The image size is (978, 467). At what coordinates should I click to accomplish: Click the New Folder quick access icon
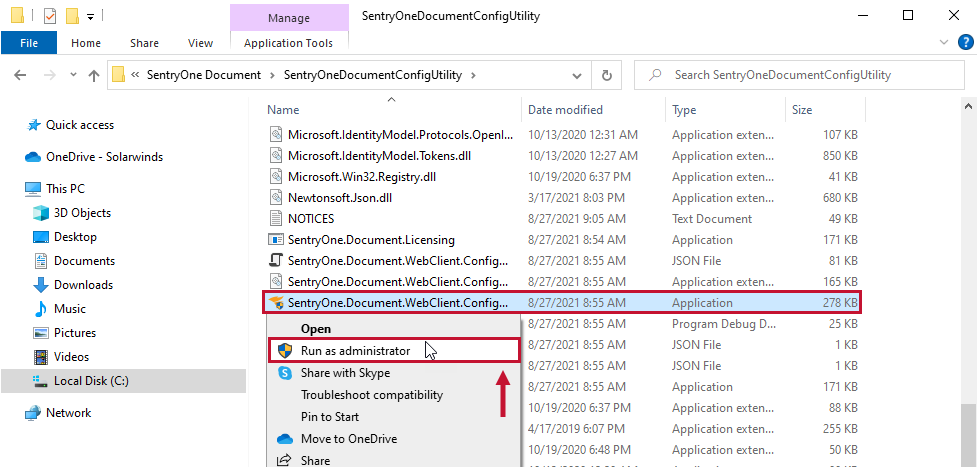point(72,16)
